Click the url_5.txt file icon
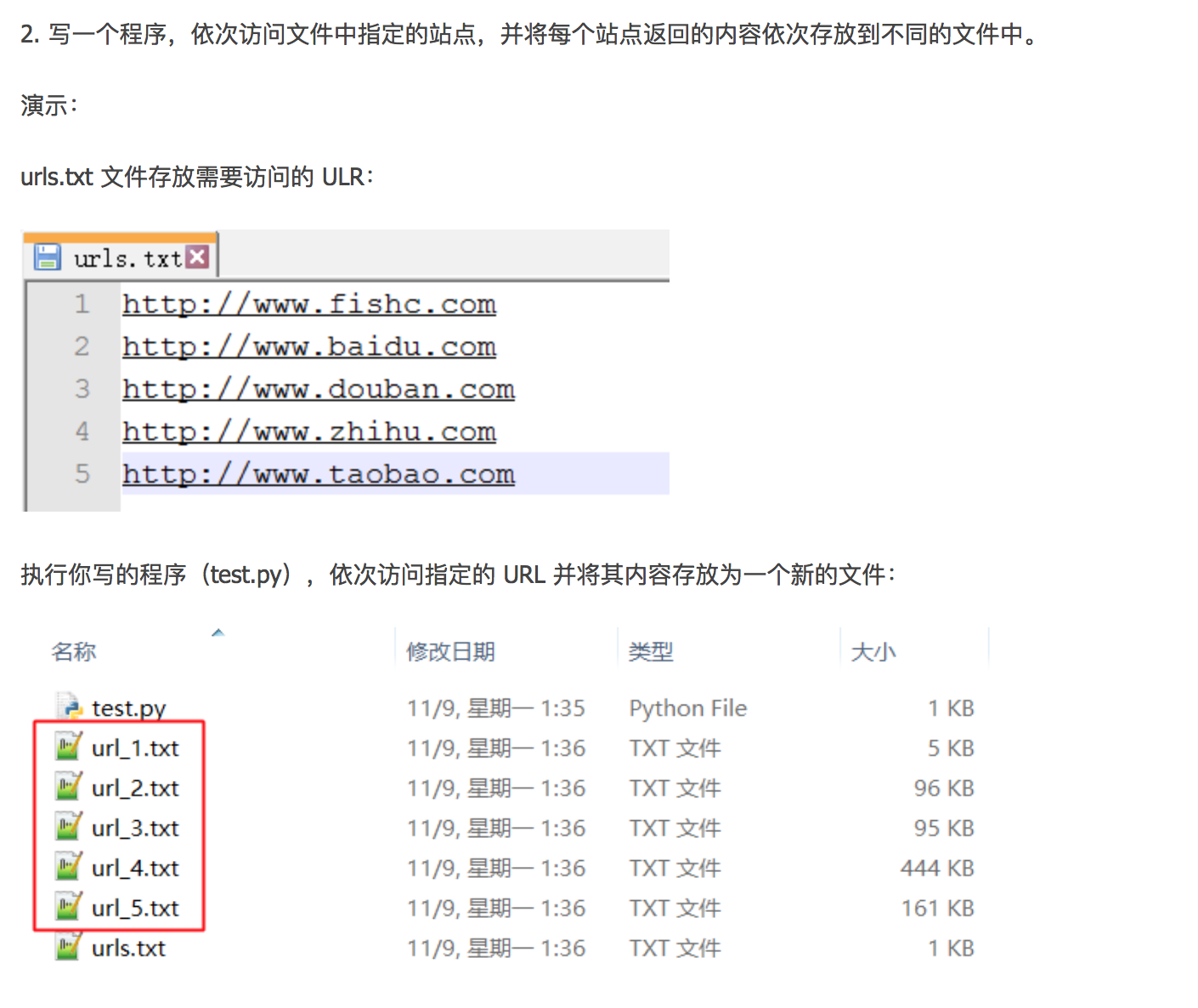Image resolution: width=1198 pixels, height=1008 pixels. (x=68, y=907)
